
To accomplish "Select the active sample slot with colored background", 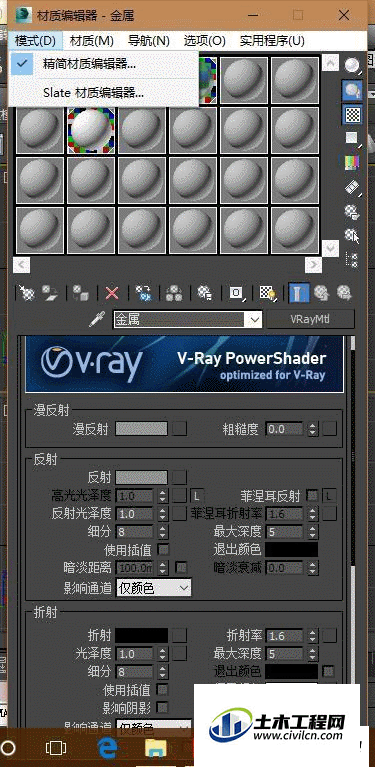I will pos(91,130).
